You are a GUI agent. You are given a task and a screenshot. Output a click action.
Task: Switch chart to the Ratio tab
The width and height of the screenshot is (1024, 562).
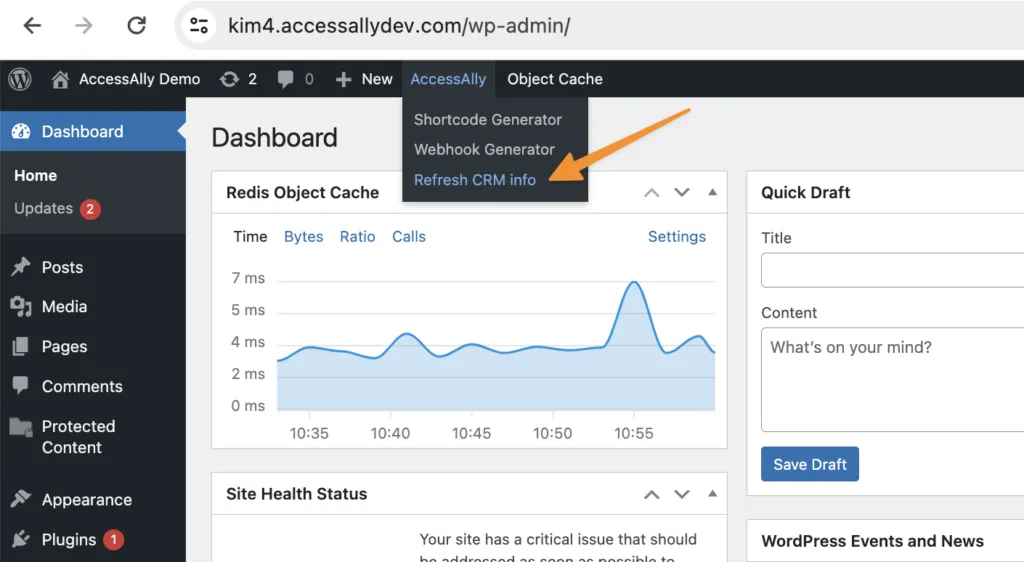(x=357, y=236)
